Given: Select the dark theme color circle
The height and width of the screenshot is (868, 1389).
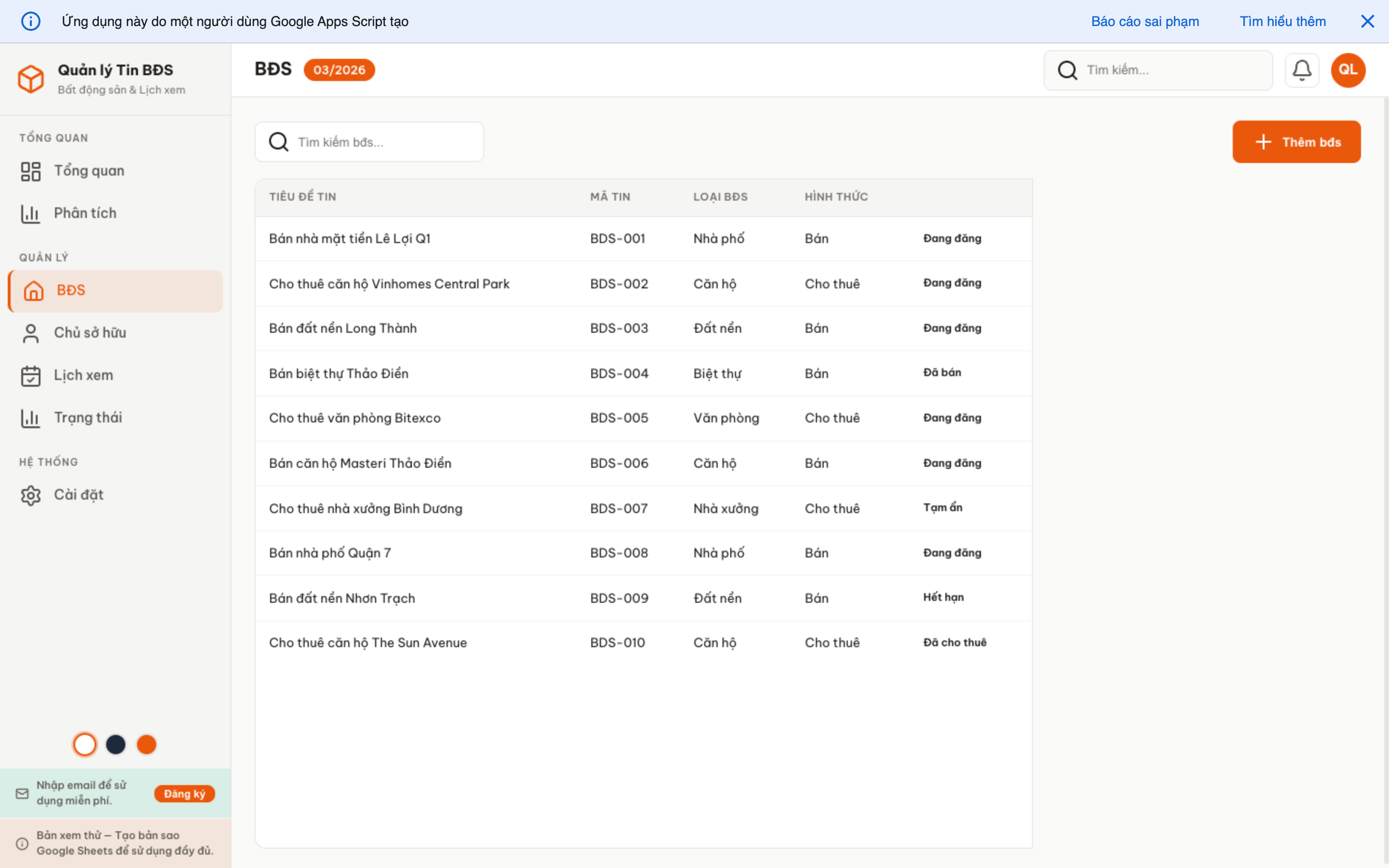Looking at the screenshot, I should click(x=116, y=744).
